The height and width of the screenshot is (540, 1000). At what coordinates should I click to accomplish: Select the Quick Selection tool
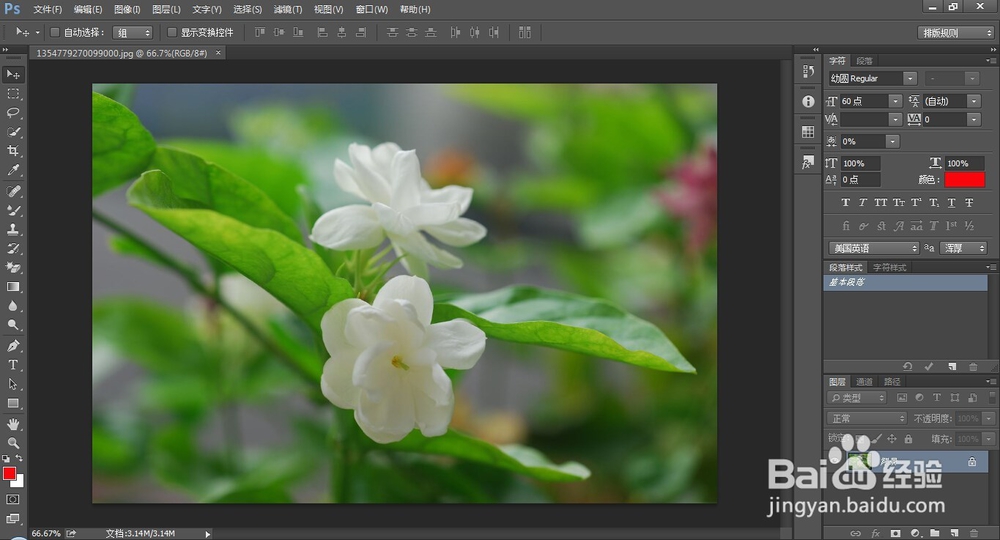(x=13, y=132)
